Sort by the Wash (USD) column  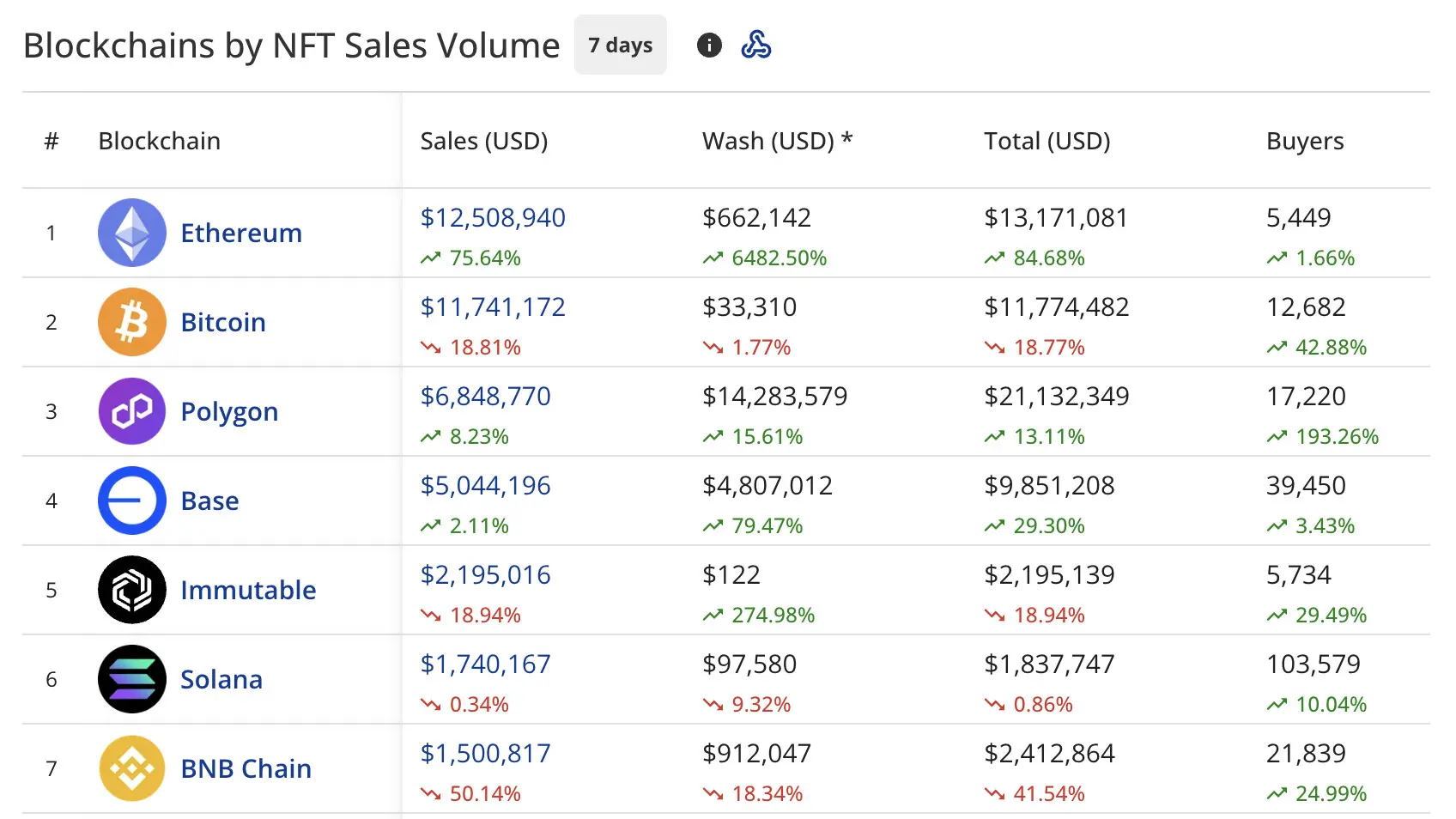click(x=776, y=141)
